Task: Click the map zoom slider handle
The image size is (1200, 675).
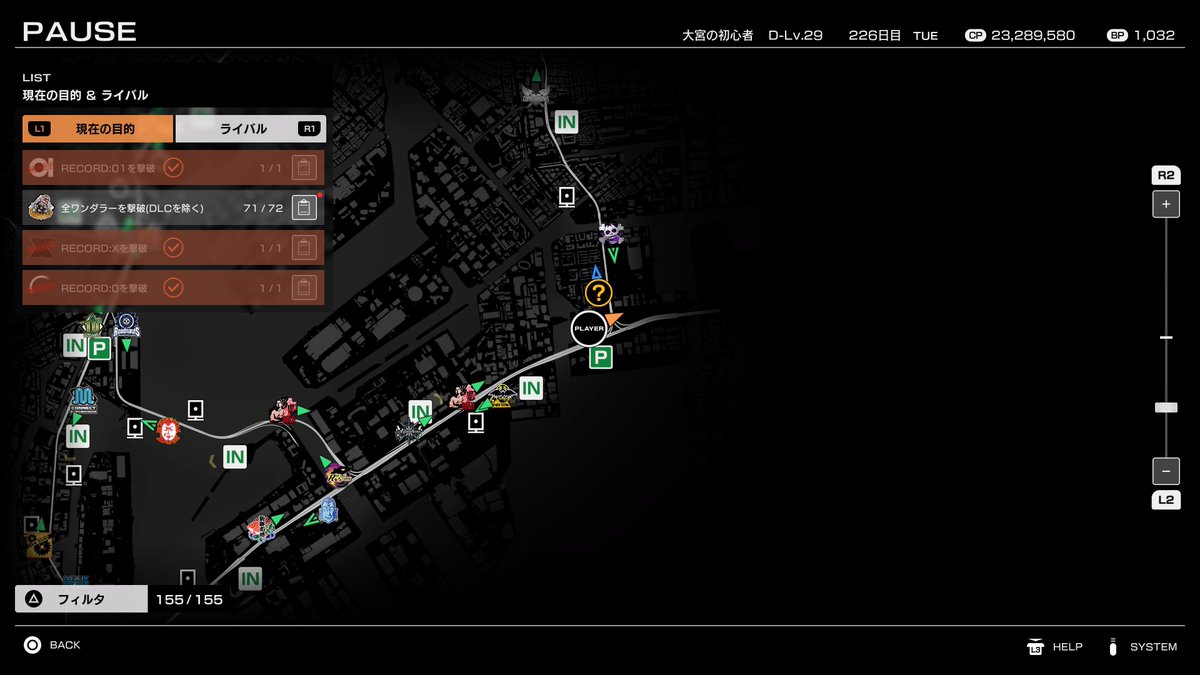Action: click(x=1166, y=407)
